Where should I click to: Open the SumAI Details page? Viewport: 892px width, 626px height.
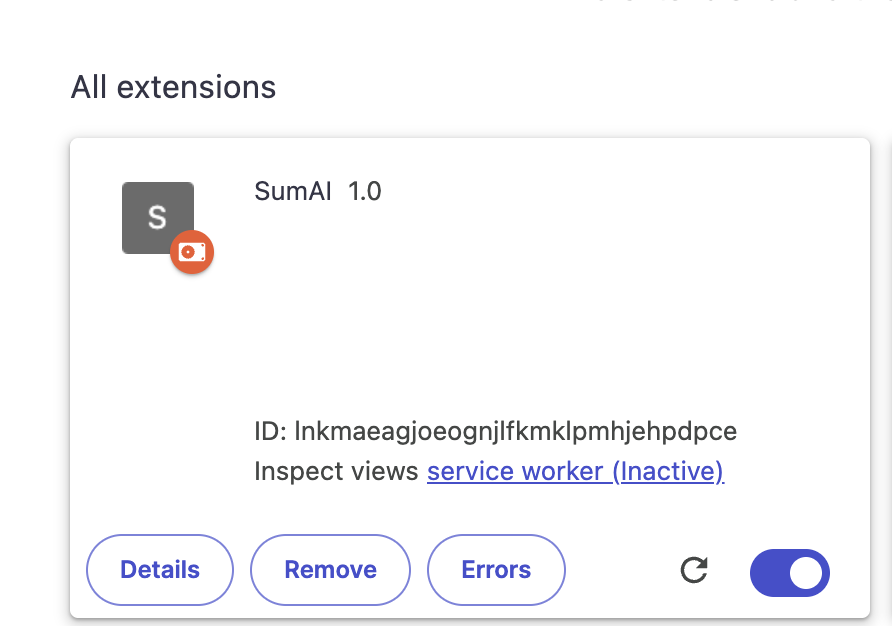(x=160, y=570)
